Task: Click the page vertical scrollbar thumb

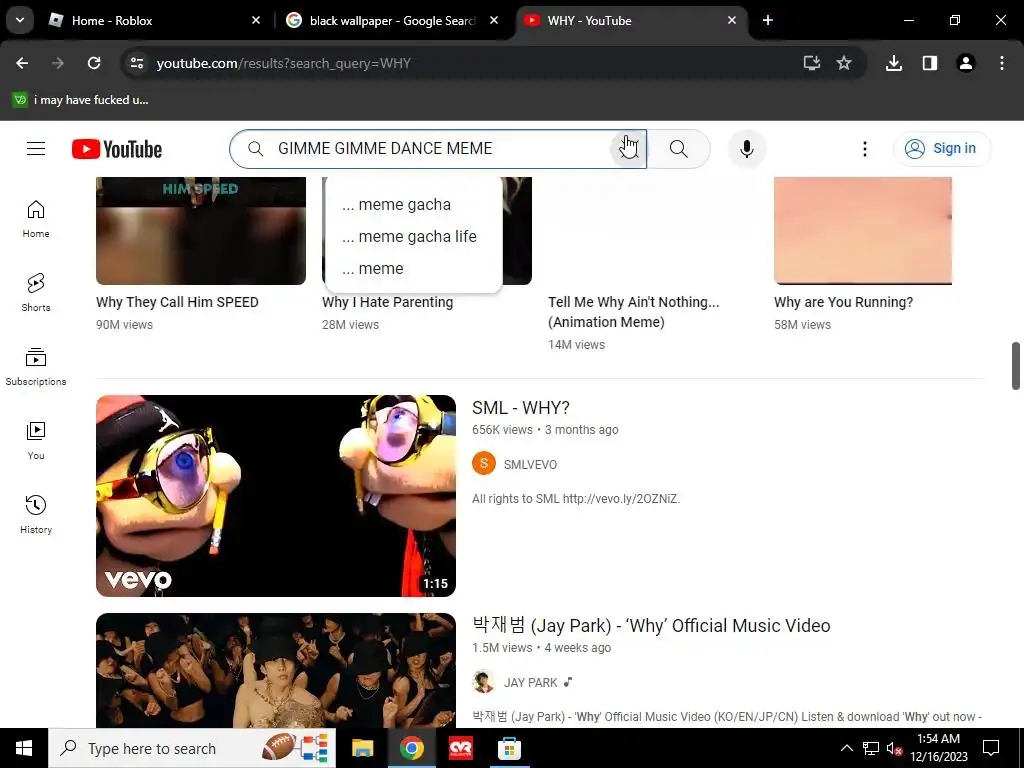Action: (x=1016, y=365)
